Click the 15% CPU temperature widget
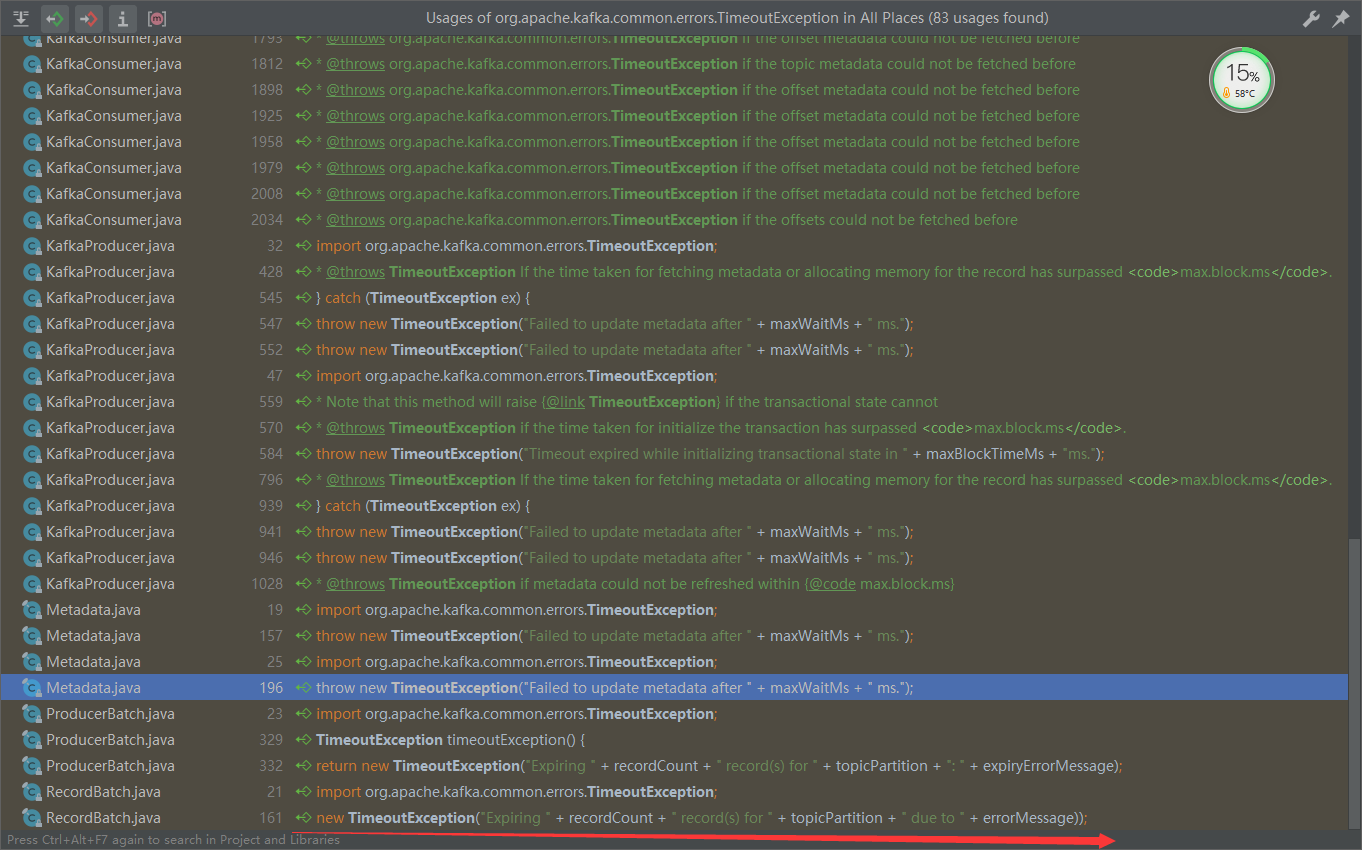 pos(1241,80)
